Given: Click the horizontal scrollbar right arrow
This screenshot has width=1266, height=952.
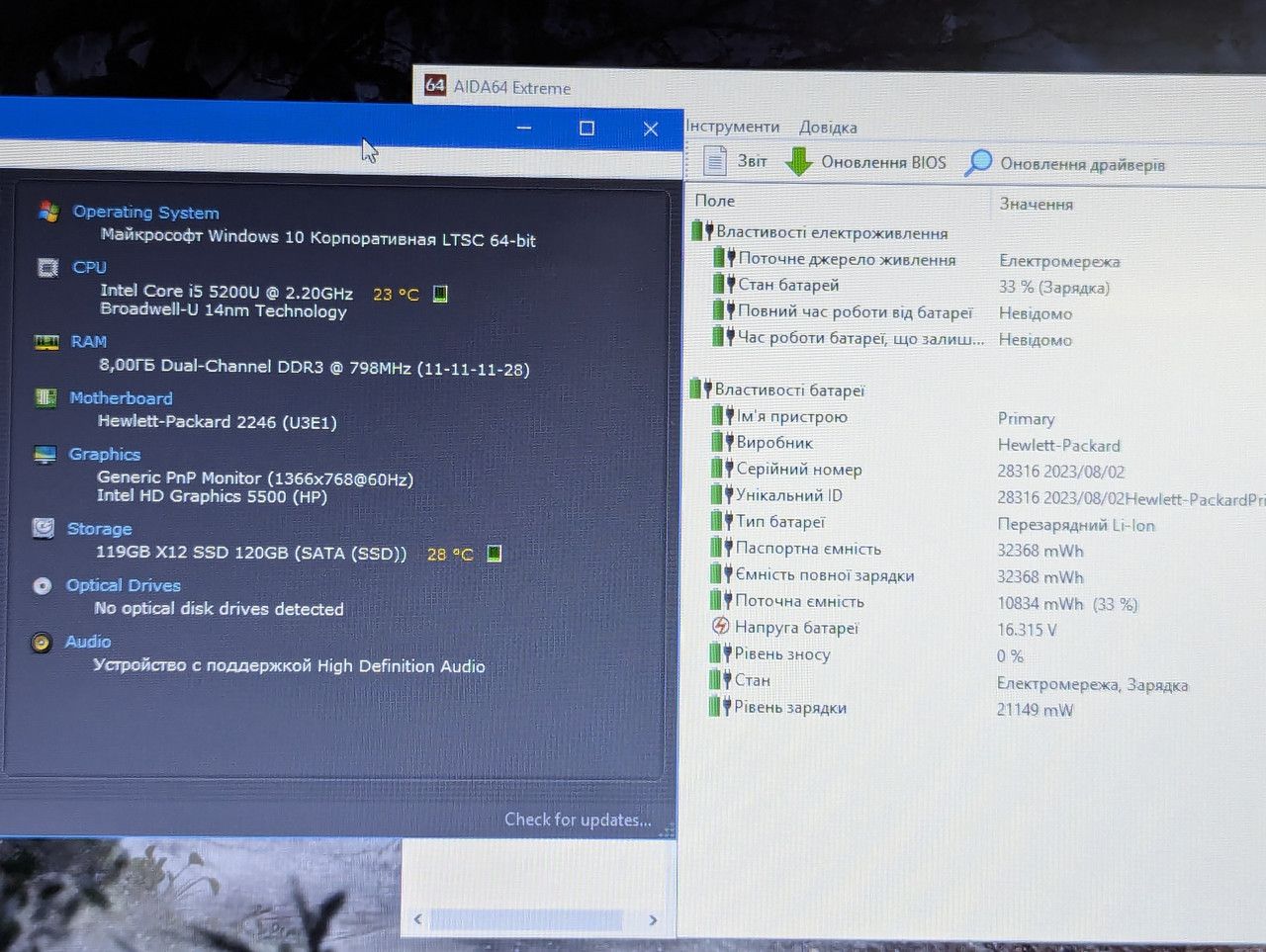Looking at the screenshot, I should pyautogui.click(x=653, y=919).
